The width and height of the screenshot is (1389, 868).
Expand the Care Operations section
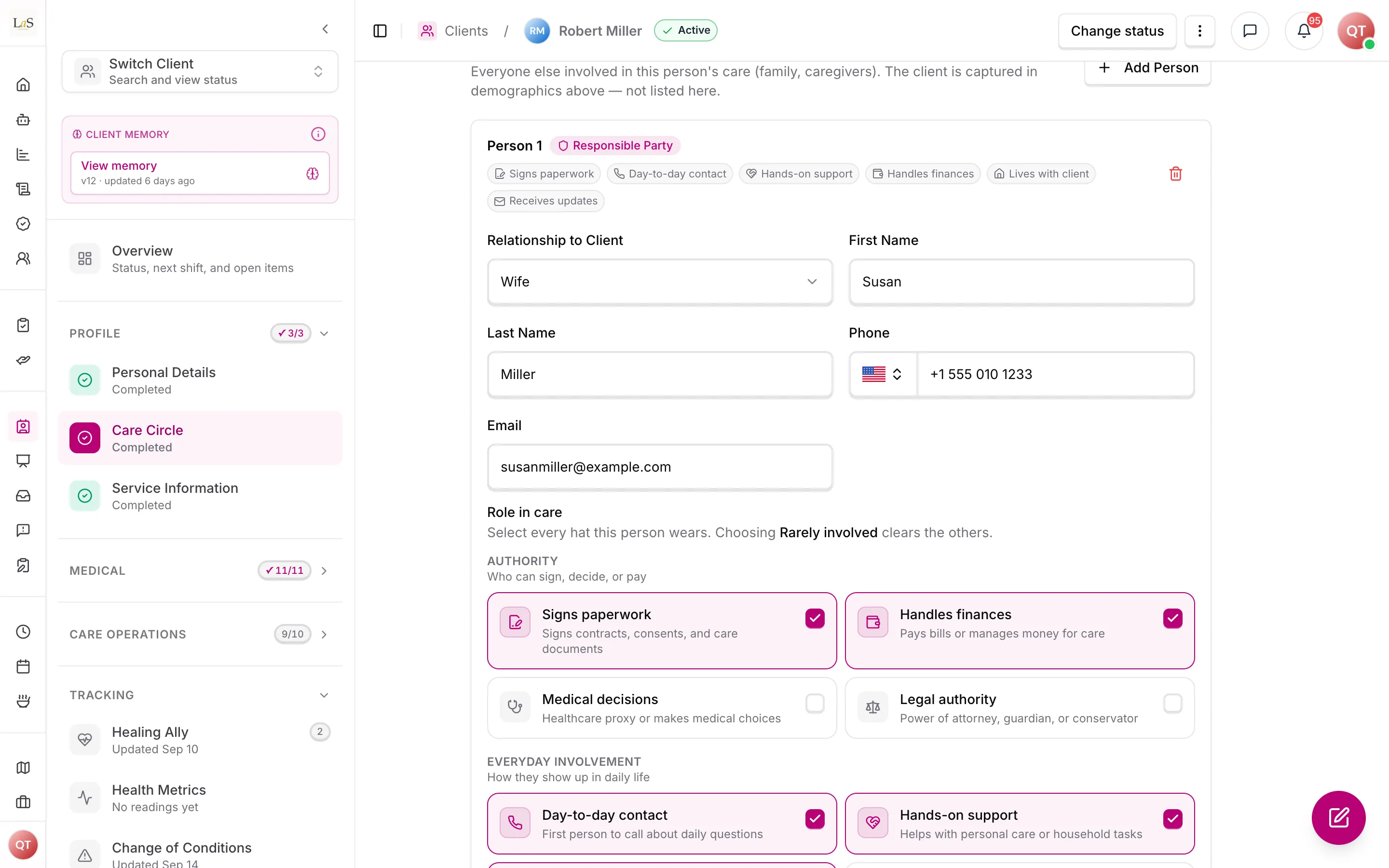pos(324,634)
